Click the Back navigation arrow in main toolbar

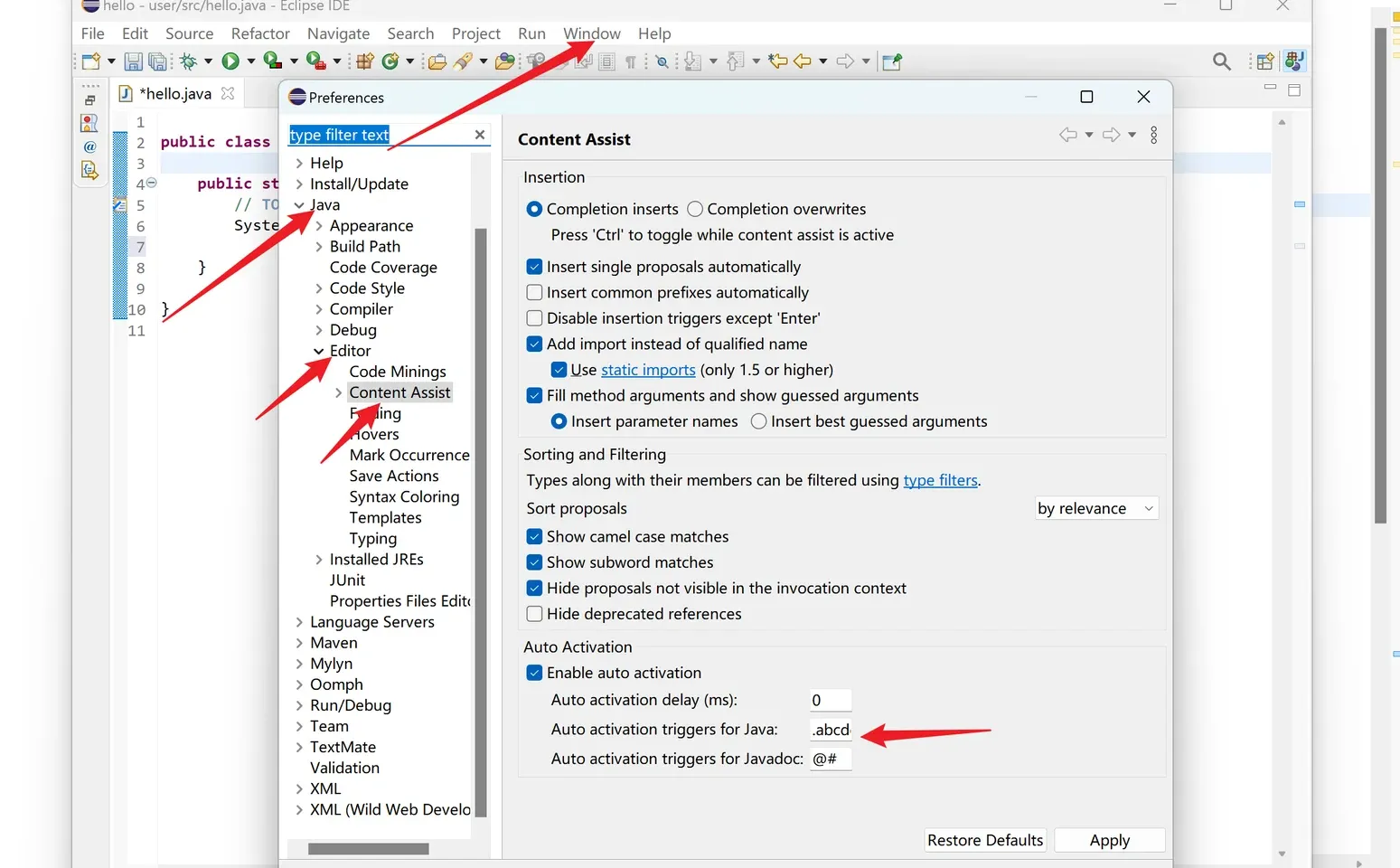pos(803,61)
